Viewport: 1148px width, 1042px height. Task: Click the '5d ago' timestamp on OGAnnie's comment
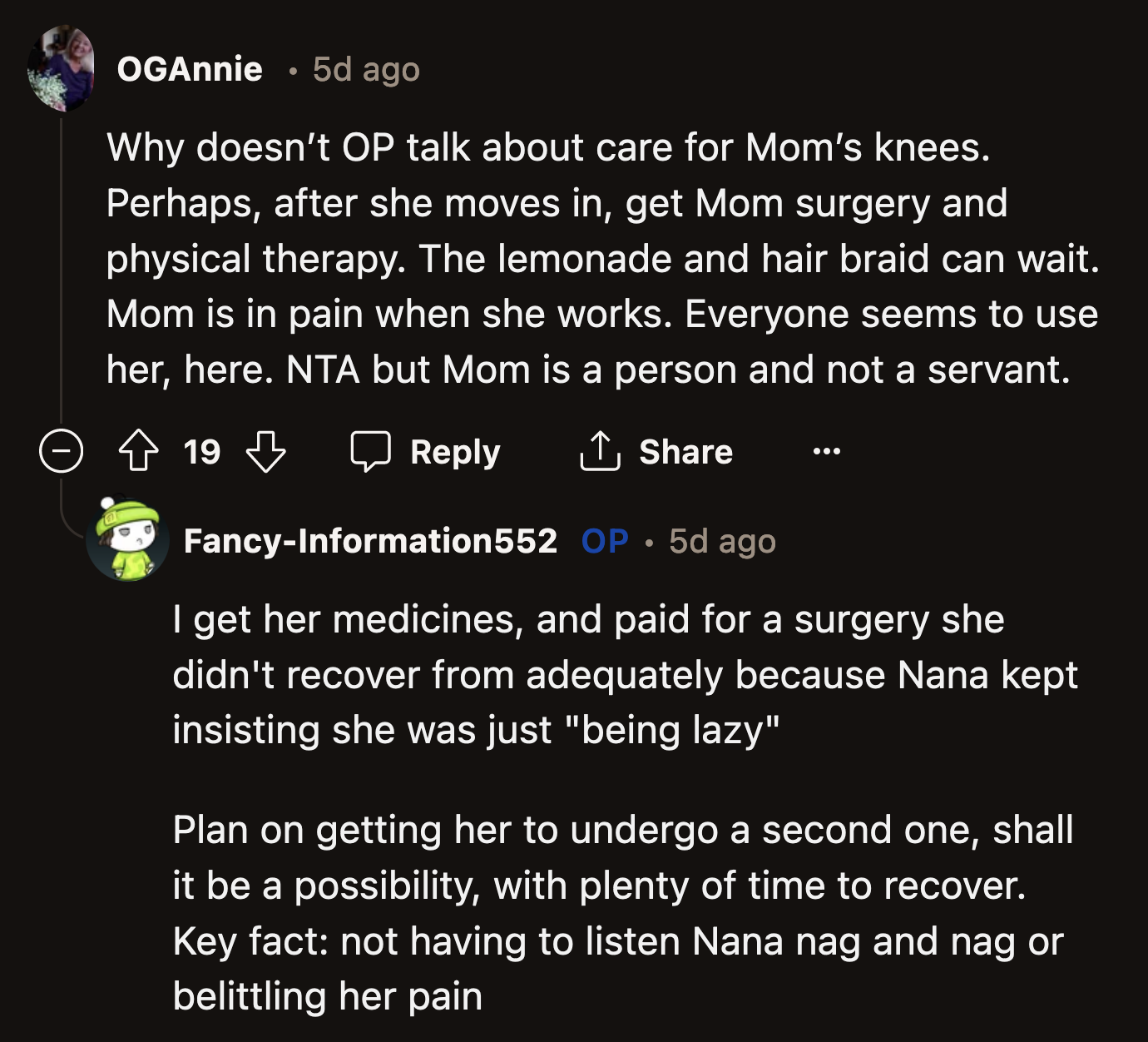click(364, 72)
